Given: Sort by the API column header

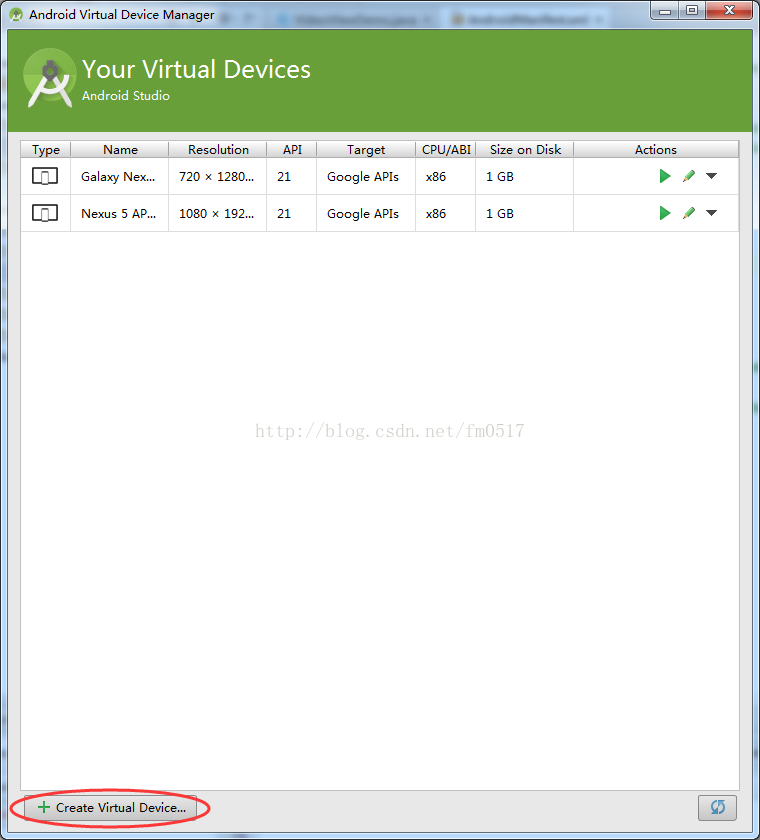Looking at the screenshot, I should pyautogui.click(x=292, y=149).
